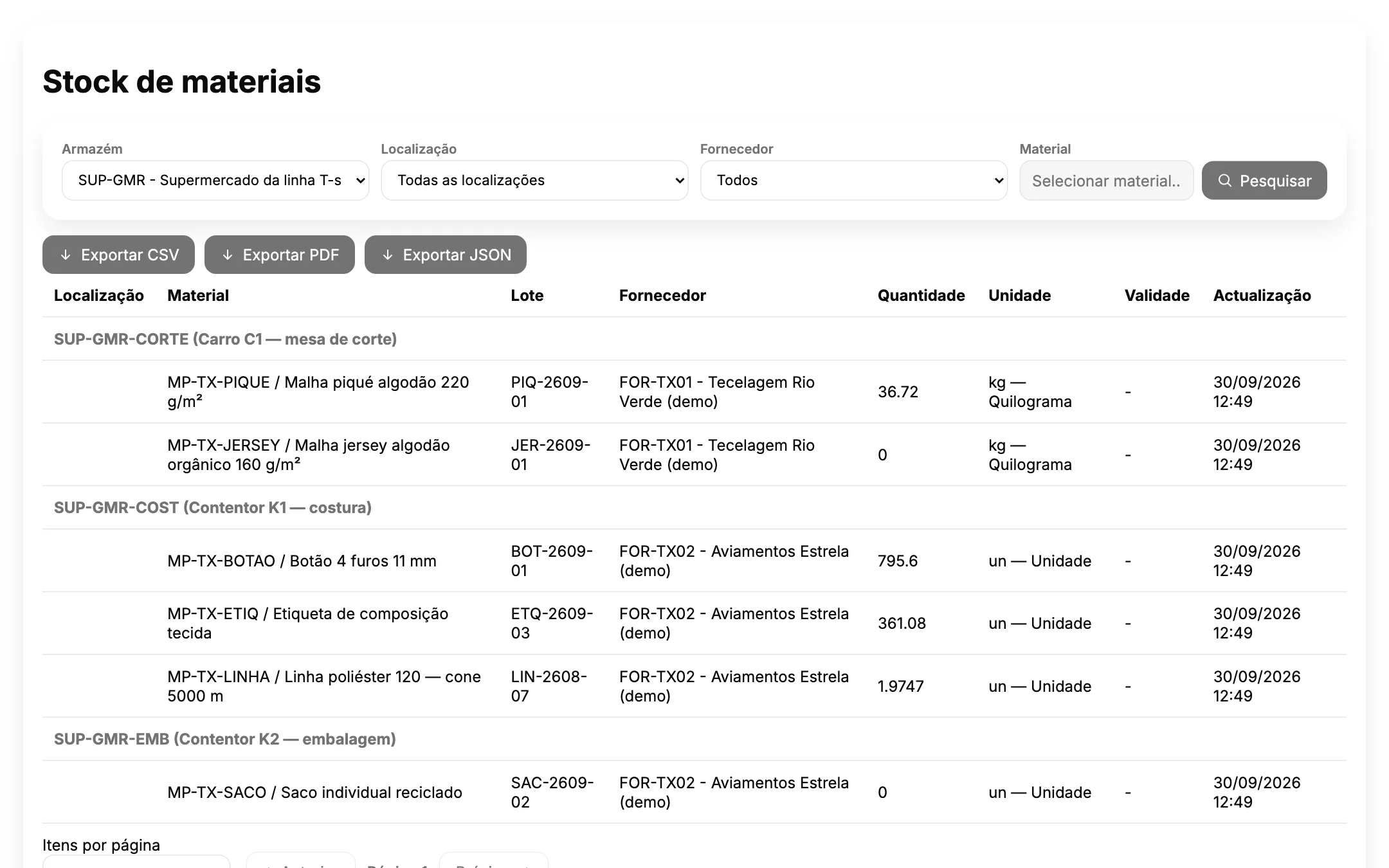Select the SUP-GMR-COST group row
1389x868 pixels.
694,507
